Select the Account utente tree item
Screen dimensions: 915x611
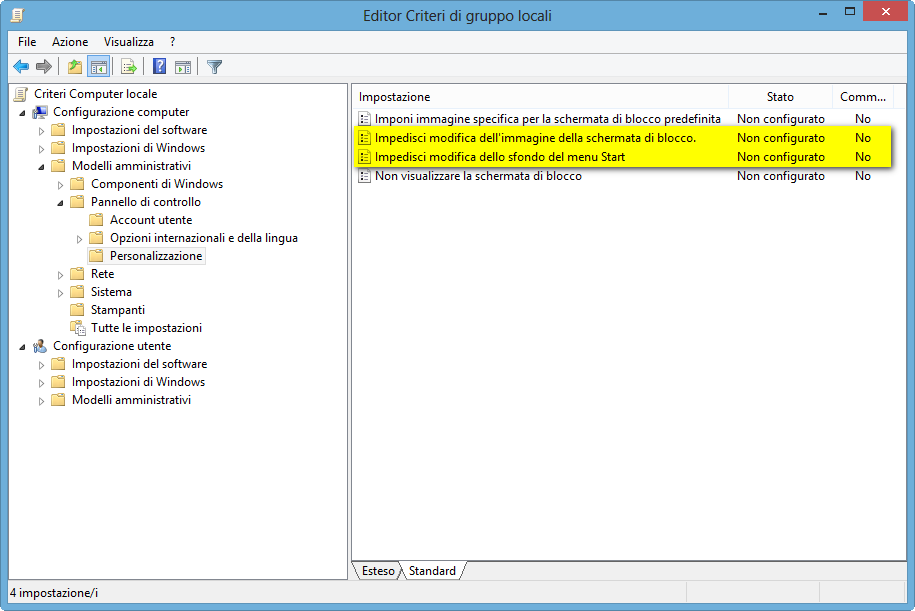point(151,220)
